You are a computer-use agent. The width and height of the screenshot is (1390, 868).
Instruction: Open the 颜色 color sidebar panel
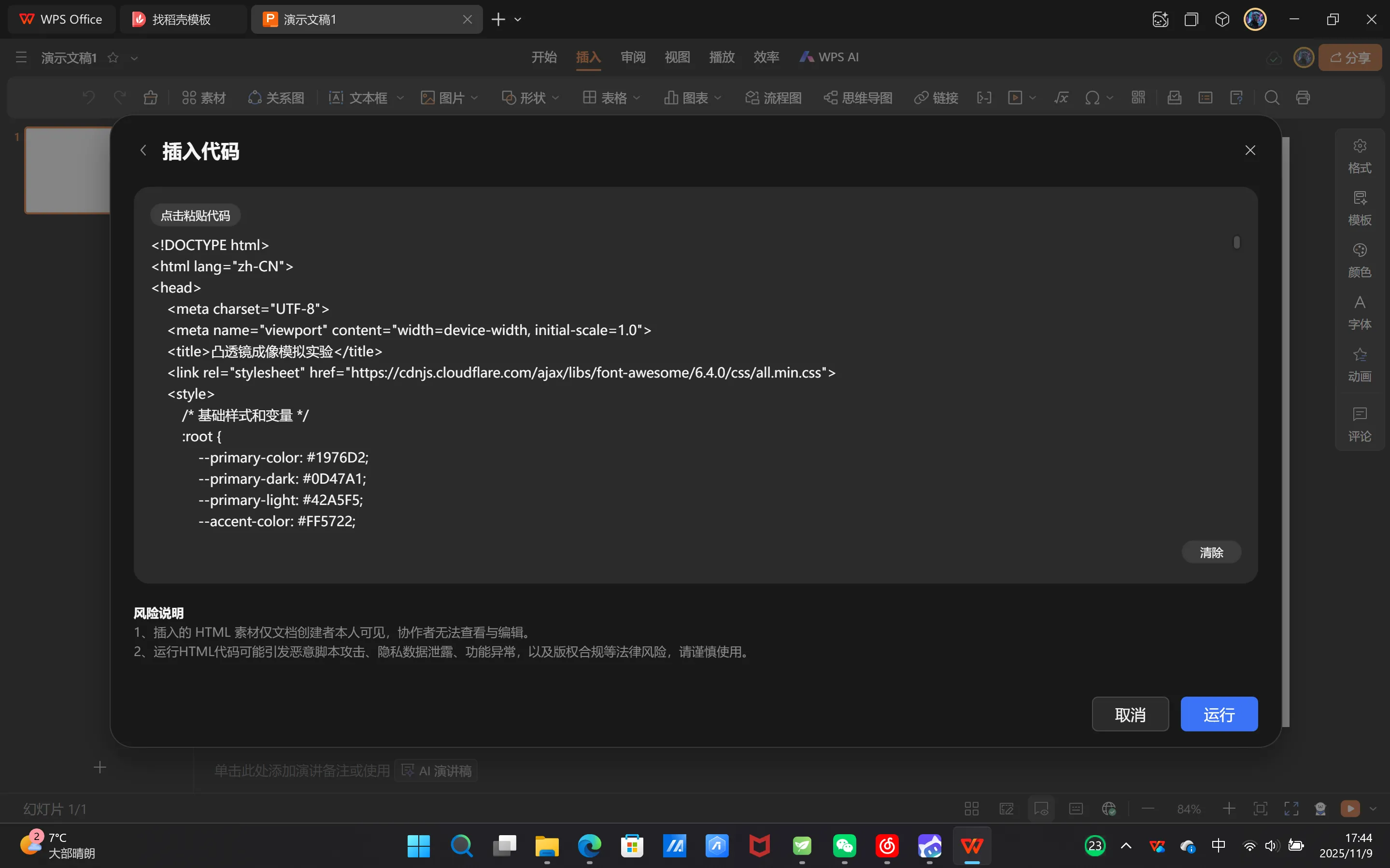[x=1359, y=260]
